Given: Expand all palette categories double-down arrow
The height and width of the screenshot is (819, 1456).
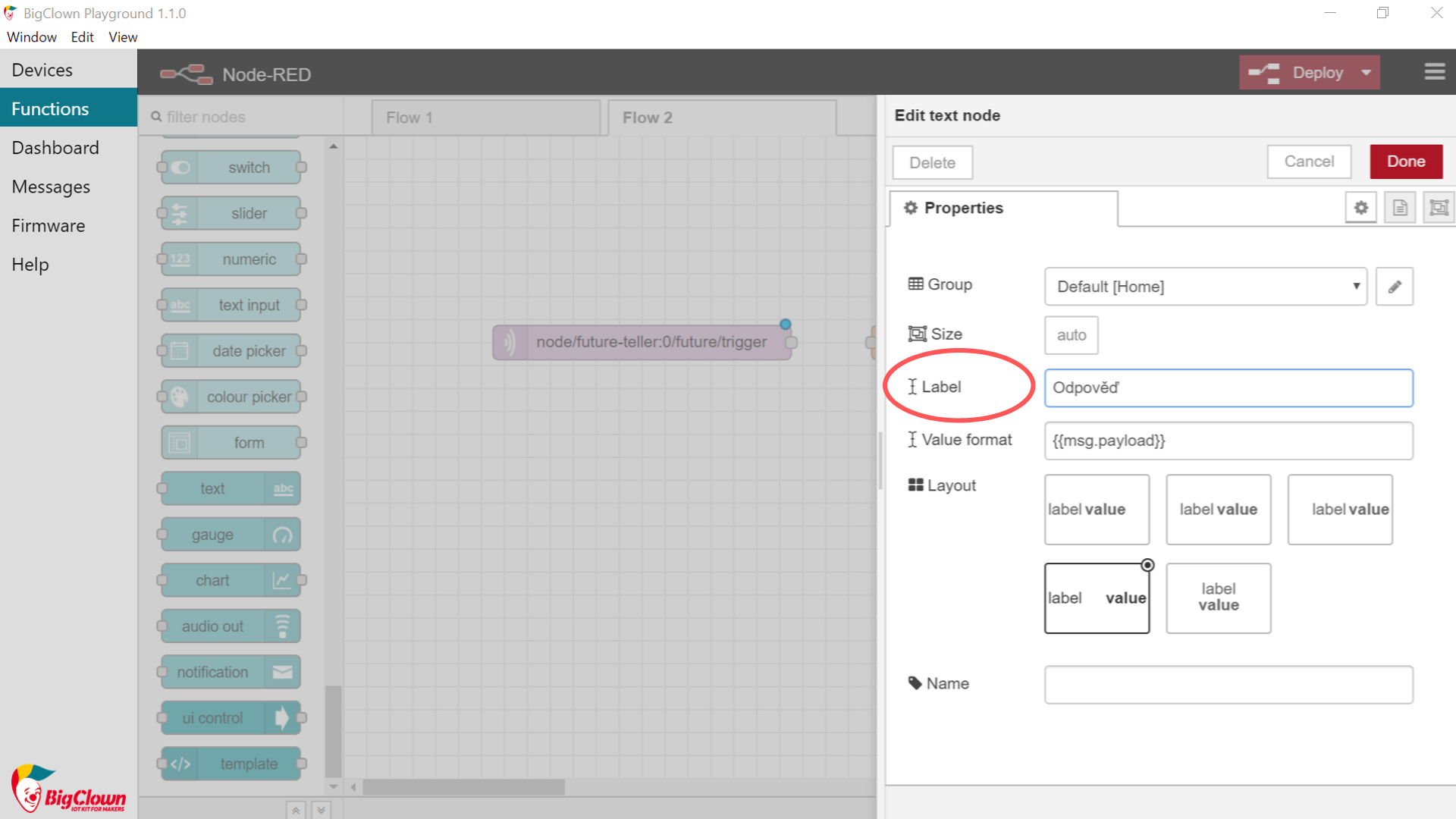Looking at the screenshot, I should pyautogui.click(x=322, y=810).
